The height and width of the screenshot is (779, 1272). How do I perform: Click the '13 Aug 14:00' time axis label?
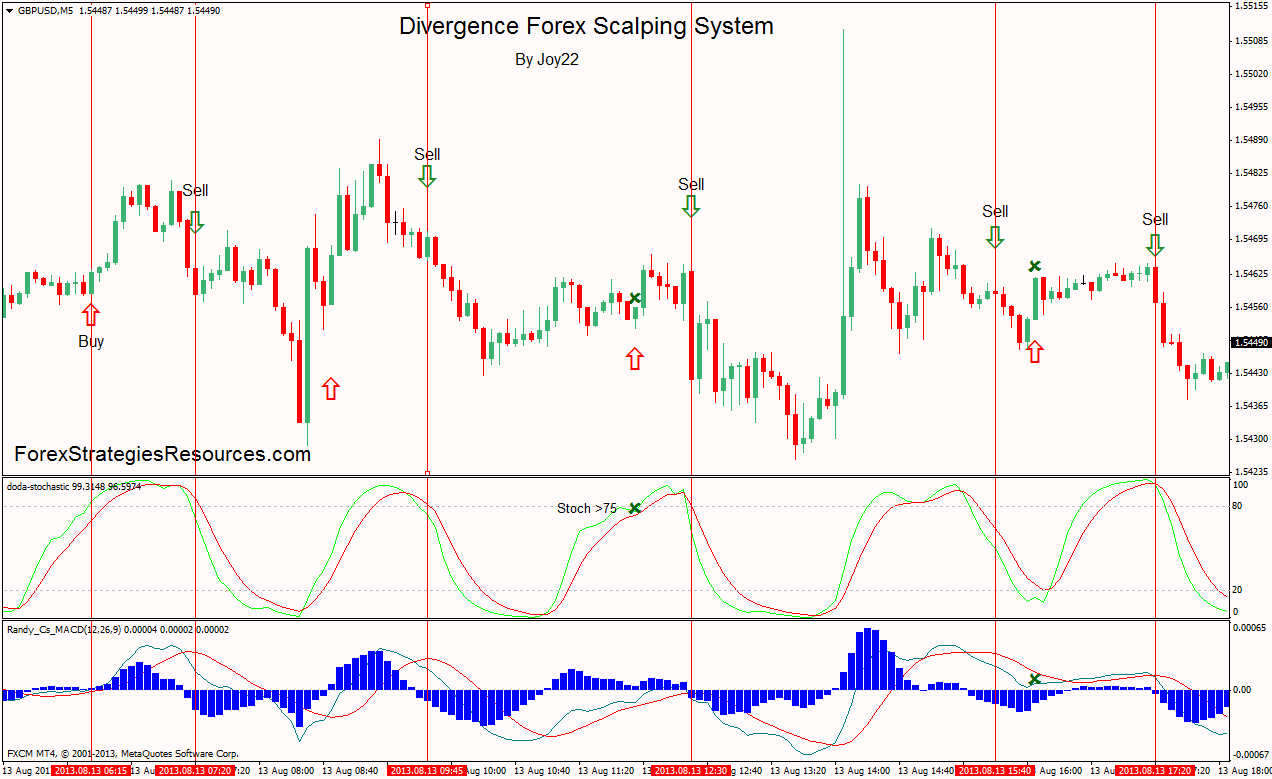pyautogui.click(x=862, y=772)
